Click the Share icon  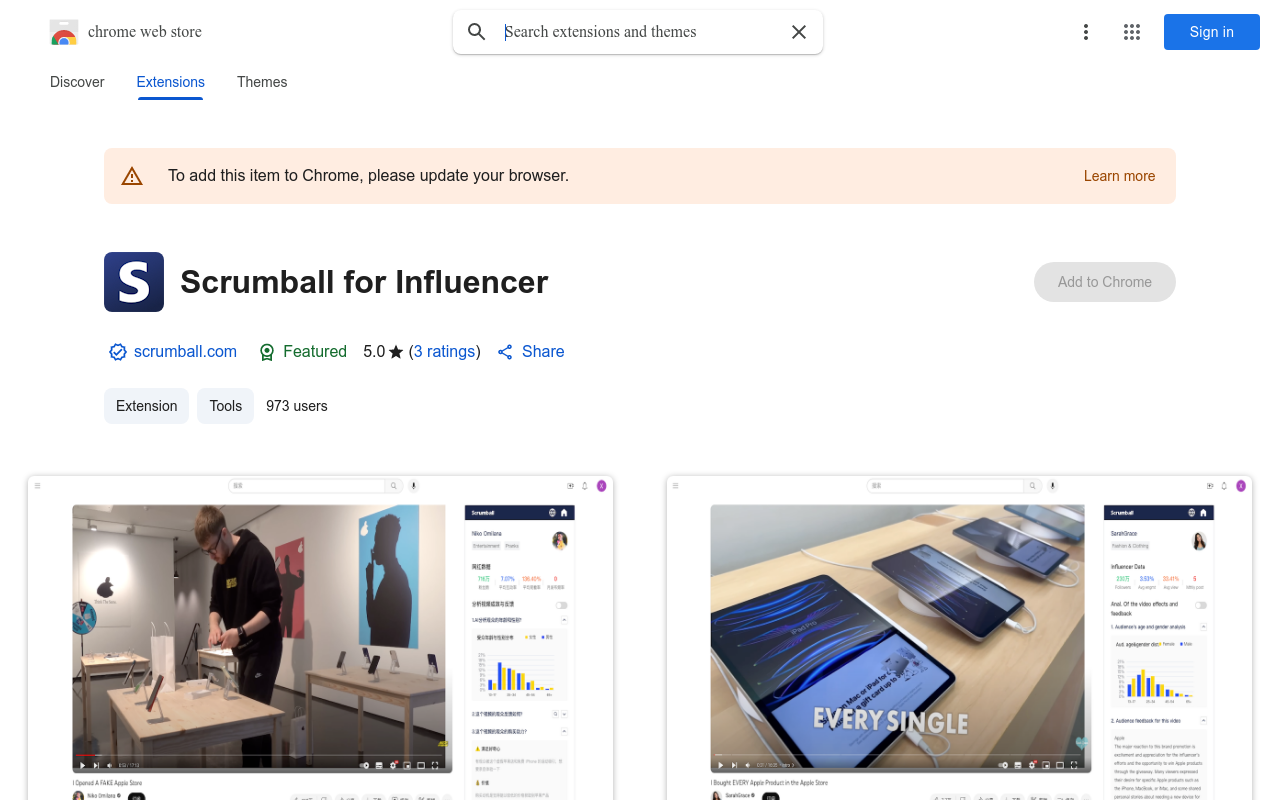coord(505,352)
